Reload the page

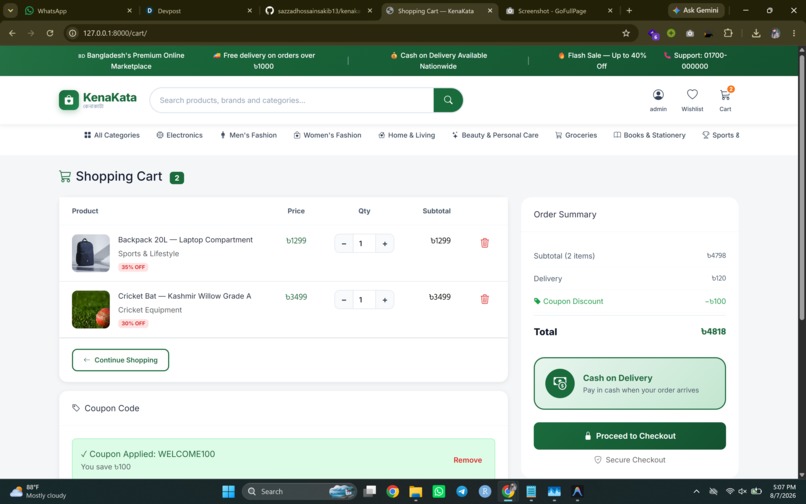50,33
